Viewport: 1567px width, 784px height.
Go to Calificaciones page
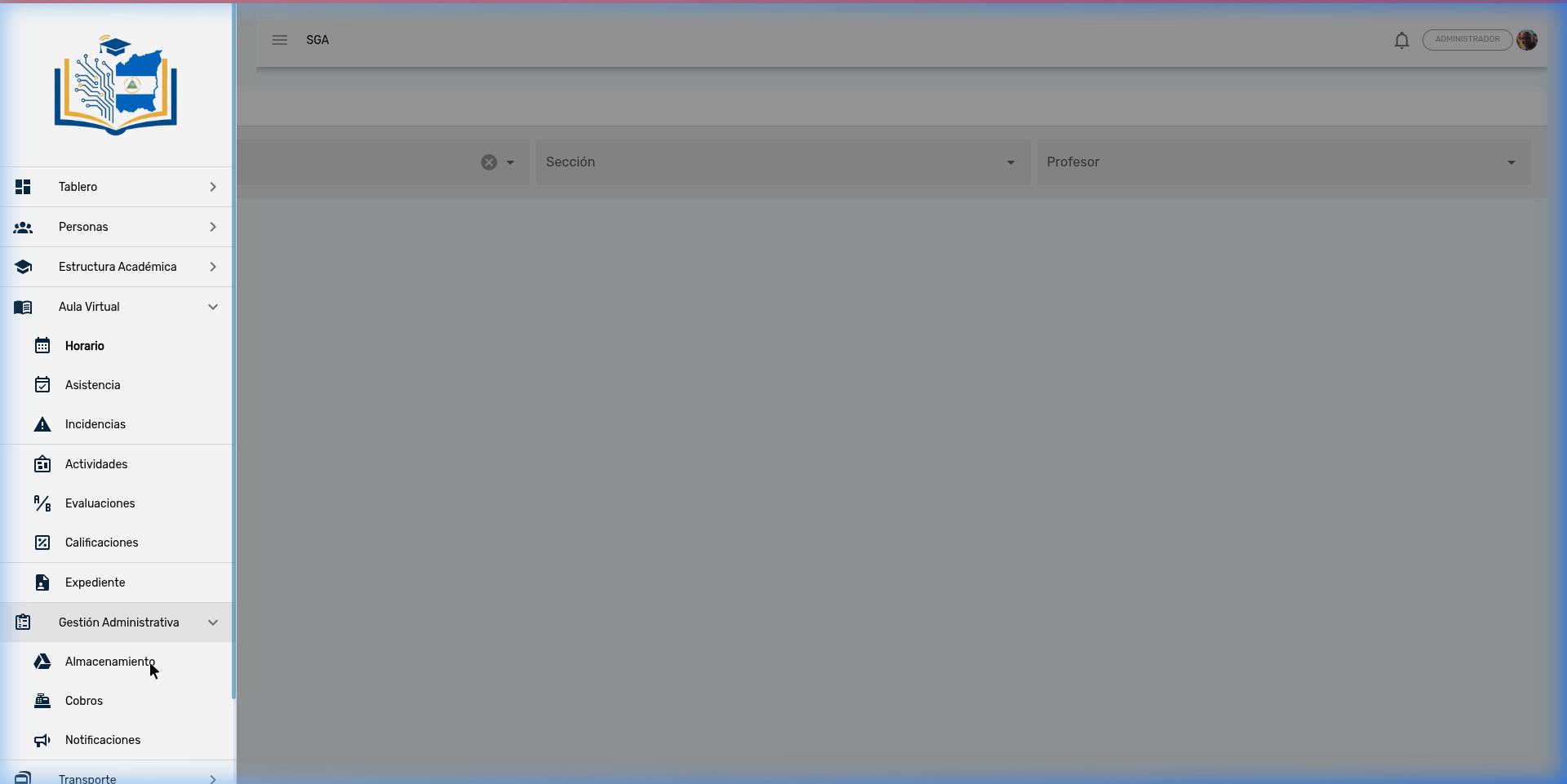tap(101, 543)
